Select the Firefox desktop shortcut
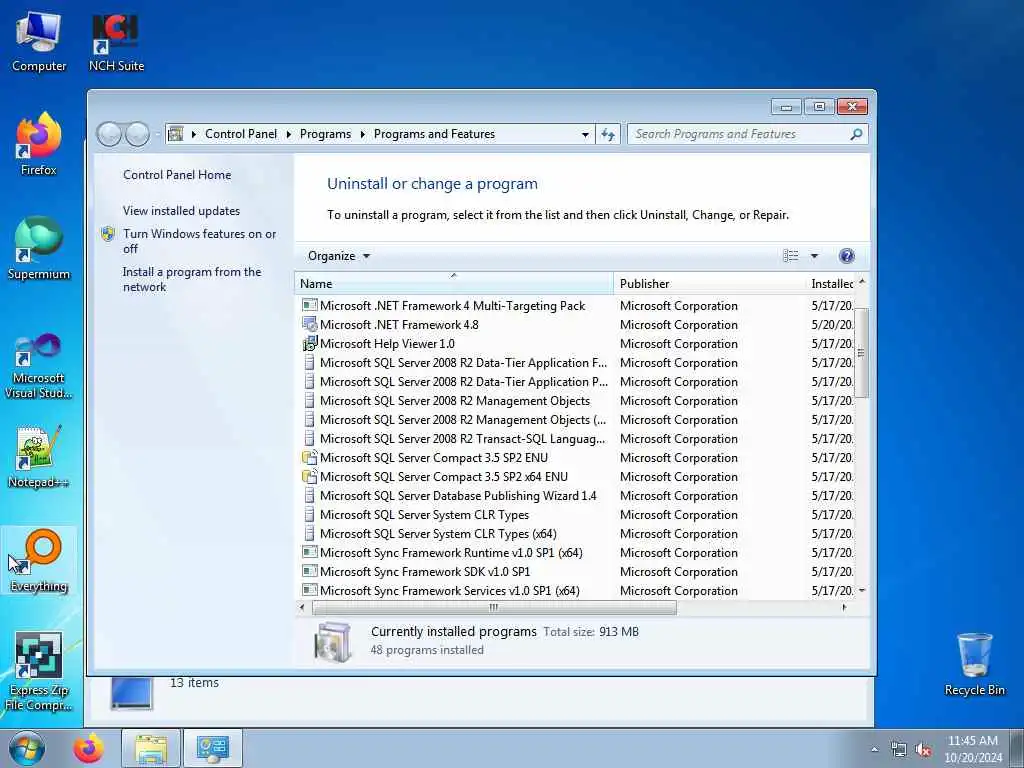 39,145
